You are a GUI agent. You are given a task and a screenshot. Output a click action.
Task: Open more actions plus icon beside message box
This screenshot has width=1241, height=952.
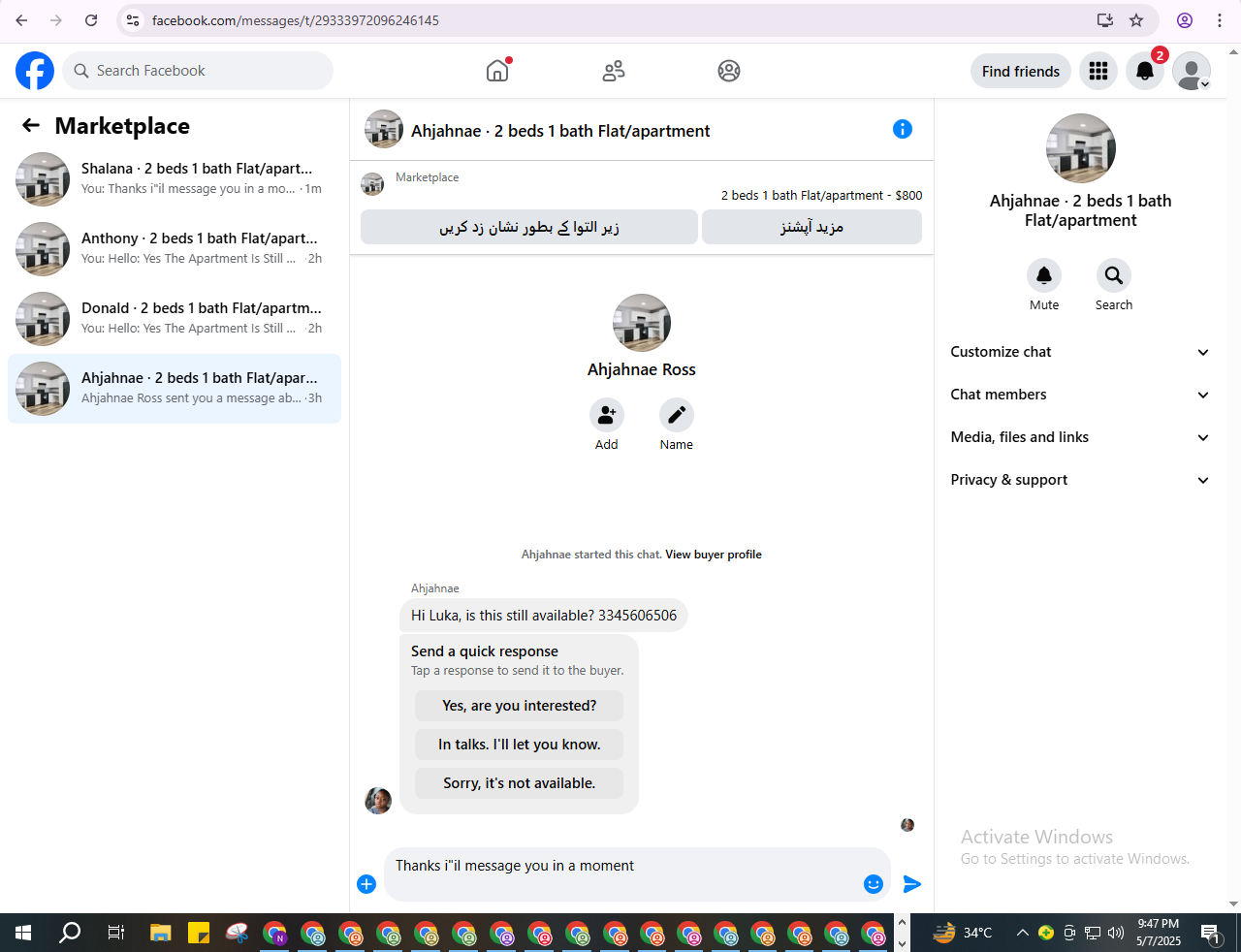click(366, 883)
